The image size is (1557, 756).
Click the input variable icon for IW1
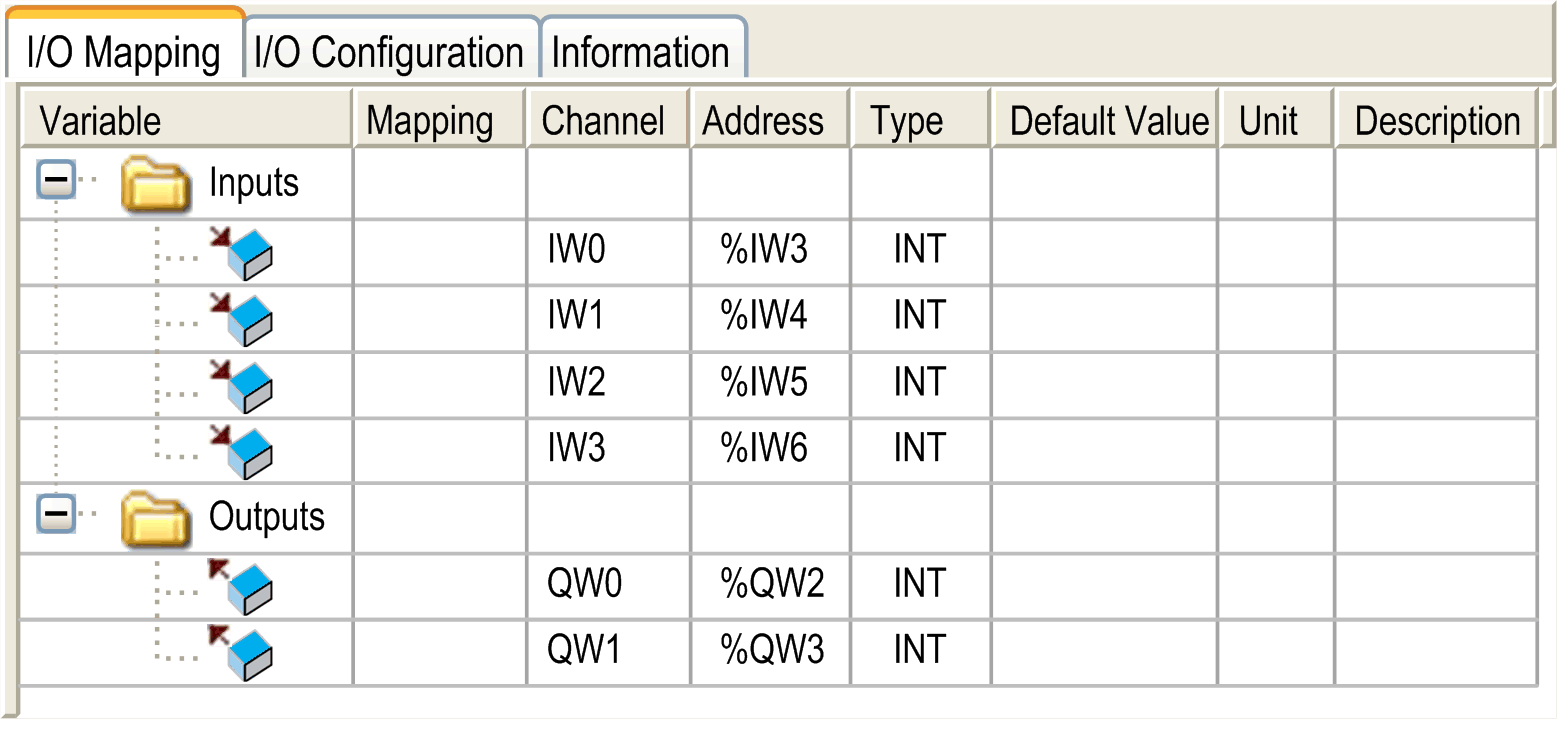point(243,319)
